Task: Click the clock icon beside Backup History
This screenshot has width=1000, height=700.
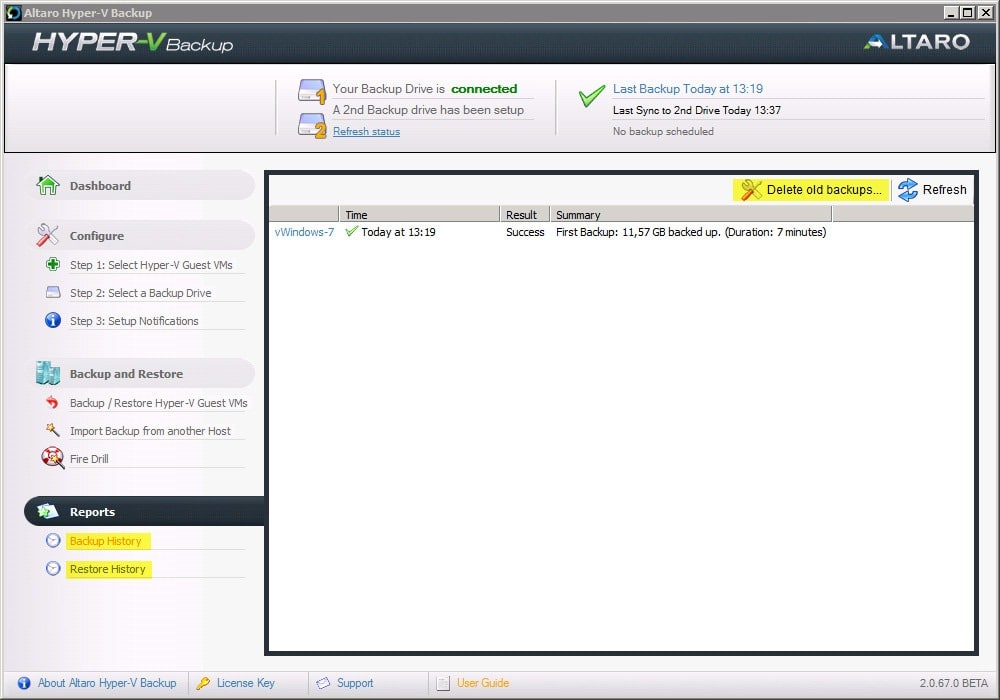Action: [53, 541]
